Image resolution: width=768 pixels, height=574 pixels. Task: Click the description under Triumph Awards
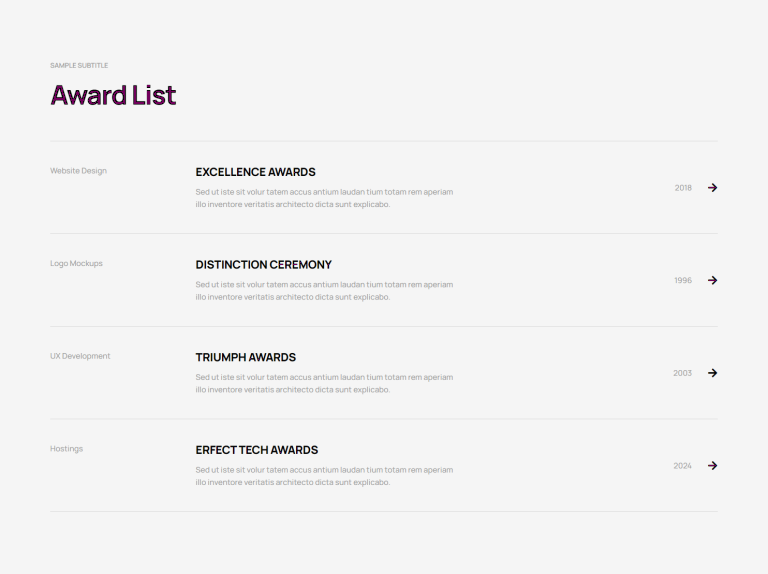pos(324,383)
